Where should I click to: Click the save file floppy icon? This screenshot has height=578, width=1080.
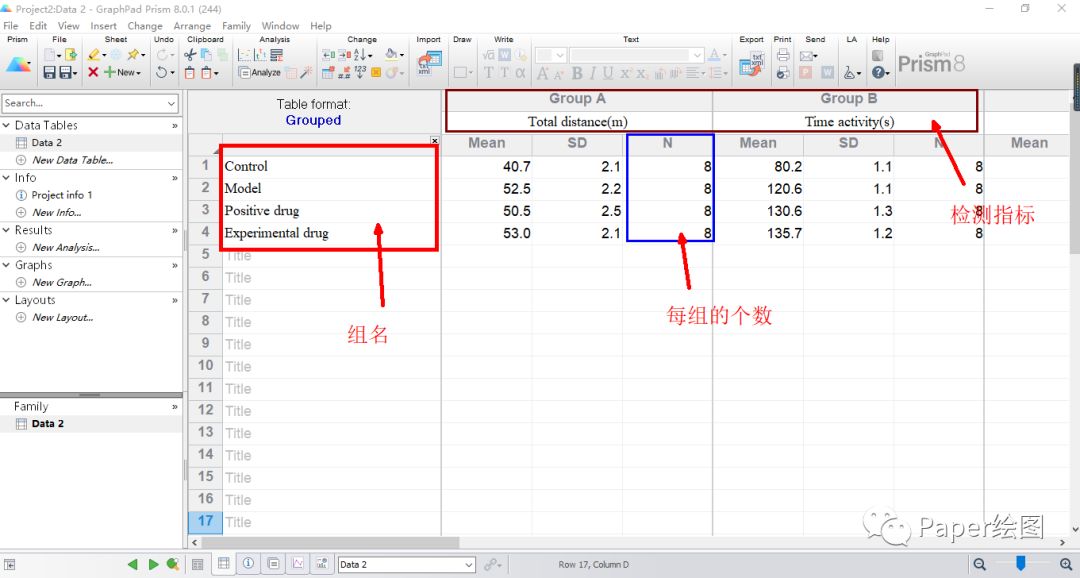pos(50,72)
